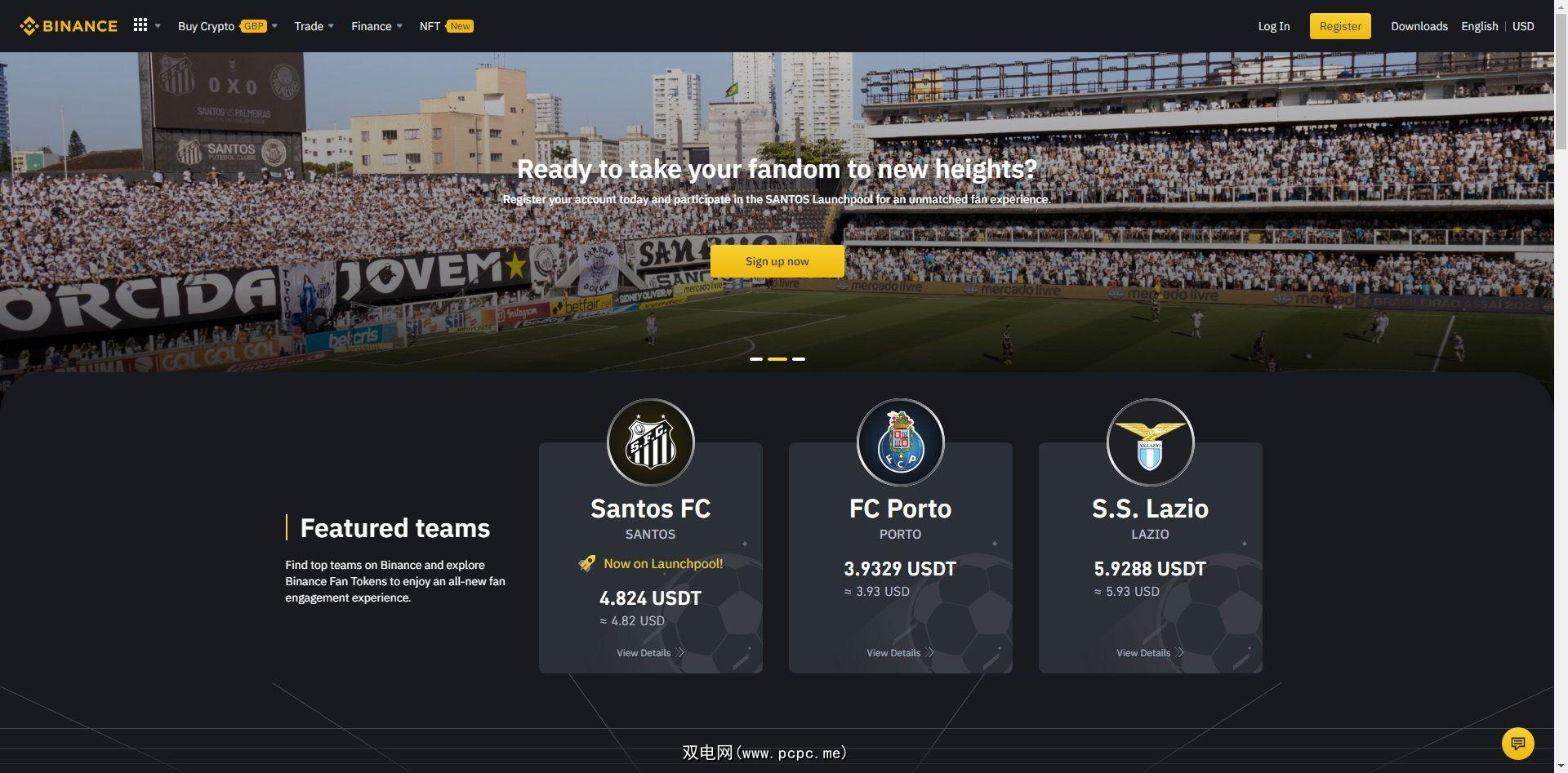Open the Downloads menu item
The image size is (1568, 773).
coord(1419,26)
